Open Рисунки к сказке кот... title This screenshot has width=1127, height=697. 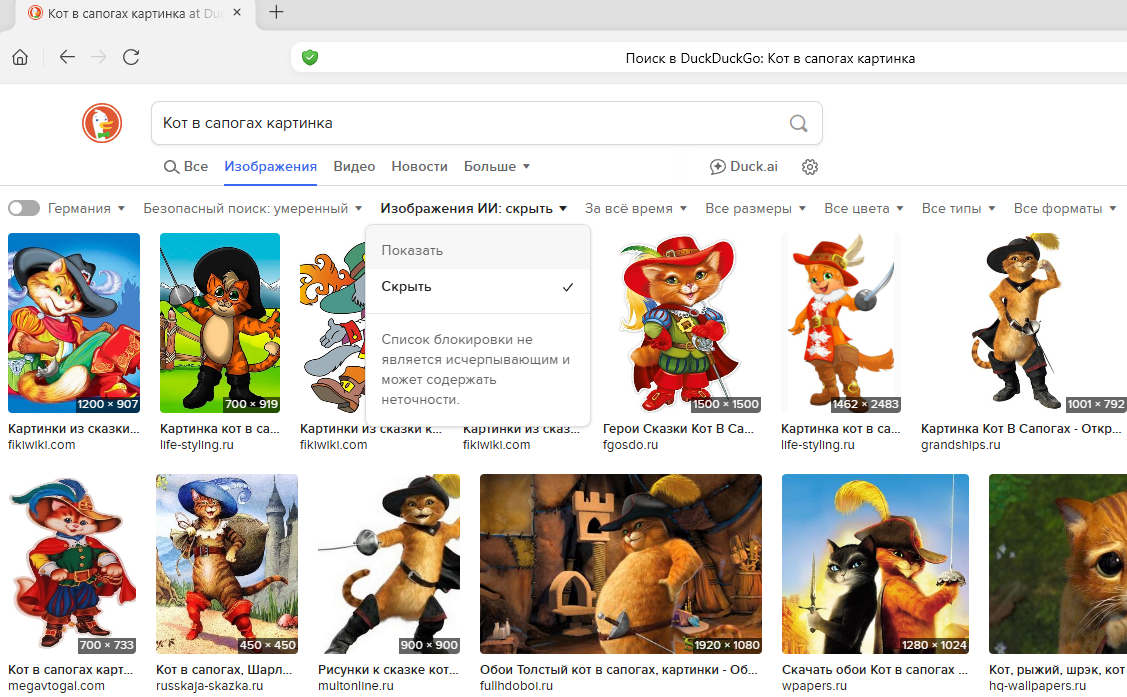(x=388, y=670)
